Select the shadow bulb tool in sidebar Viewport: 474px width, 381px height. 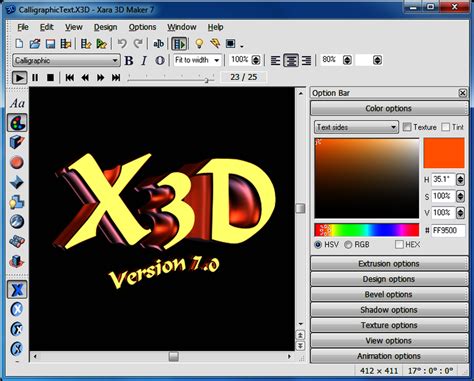17,202
